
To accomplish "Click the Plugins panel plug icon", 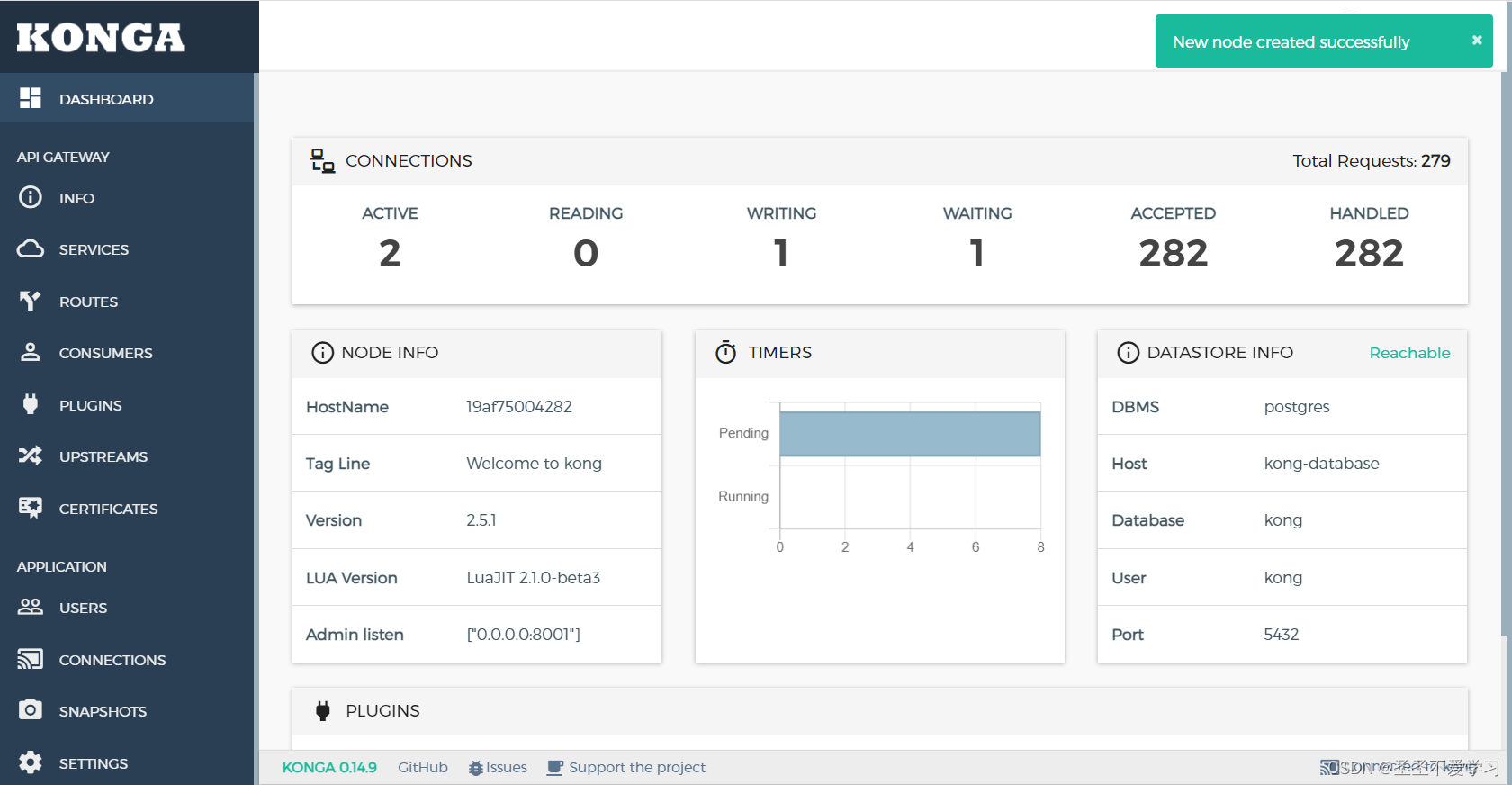I will click(x=323, y=711).
